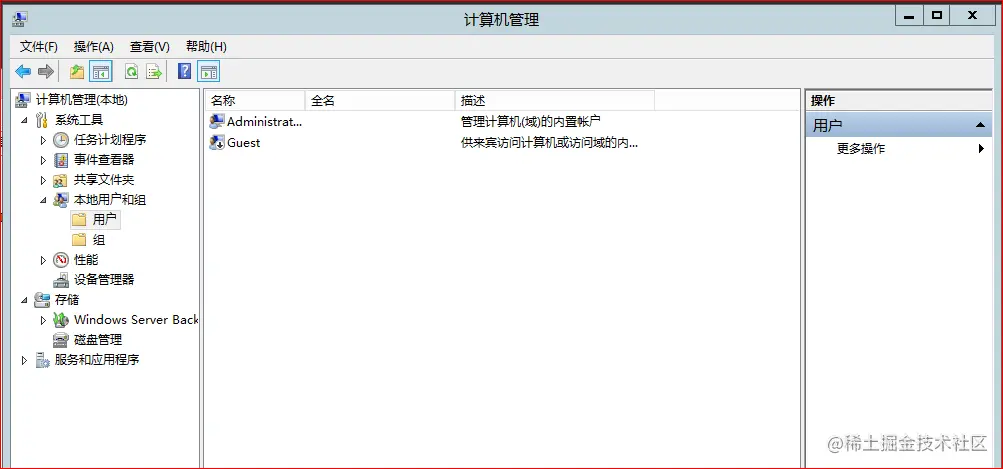The height and width of the screenshot is (469, 1003).
Task: Expand the 任务计划程序 tree node
Action: (x=43, y=140)
